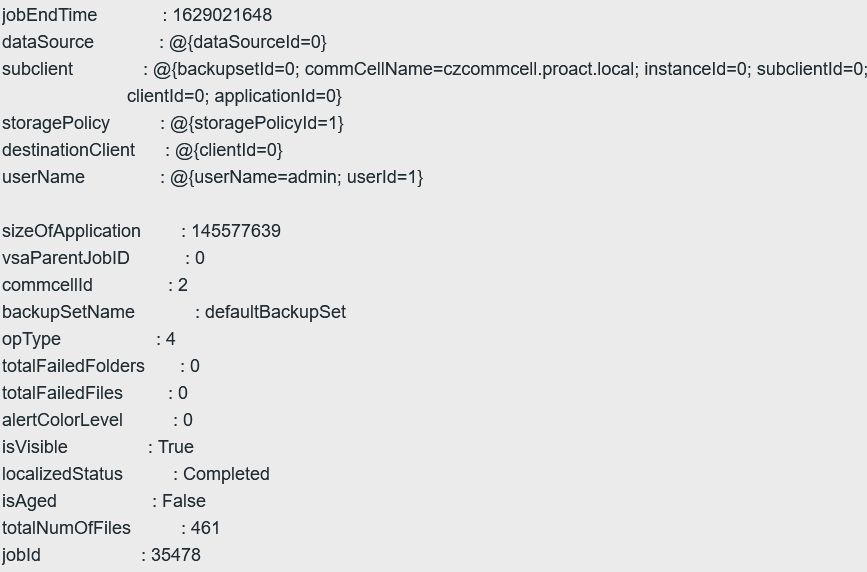Screen dimensions: 867x572
Task: Click the totalNumOfFiles value 461
Action: point(205,528)
